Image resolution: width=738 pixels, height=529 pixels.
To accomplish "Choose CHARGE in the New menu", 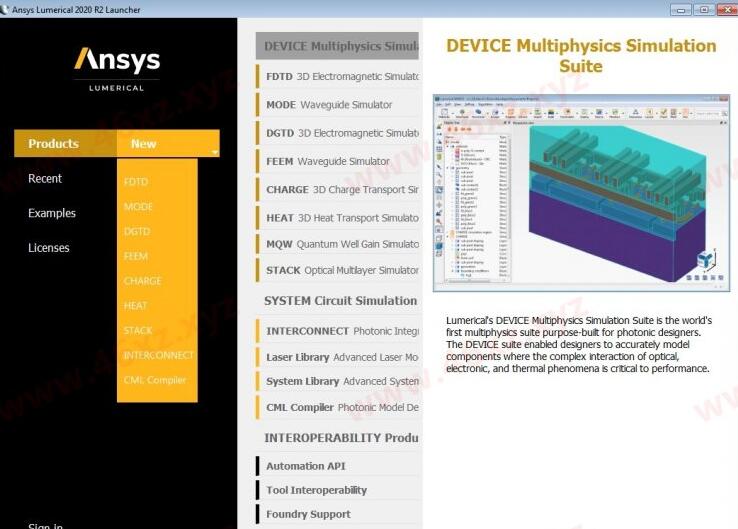I will pyautogui.click(x=143, y=281).
